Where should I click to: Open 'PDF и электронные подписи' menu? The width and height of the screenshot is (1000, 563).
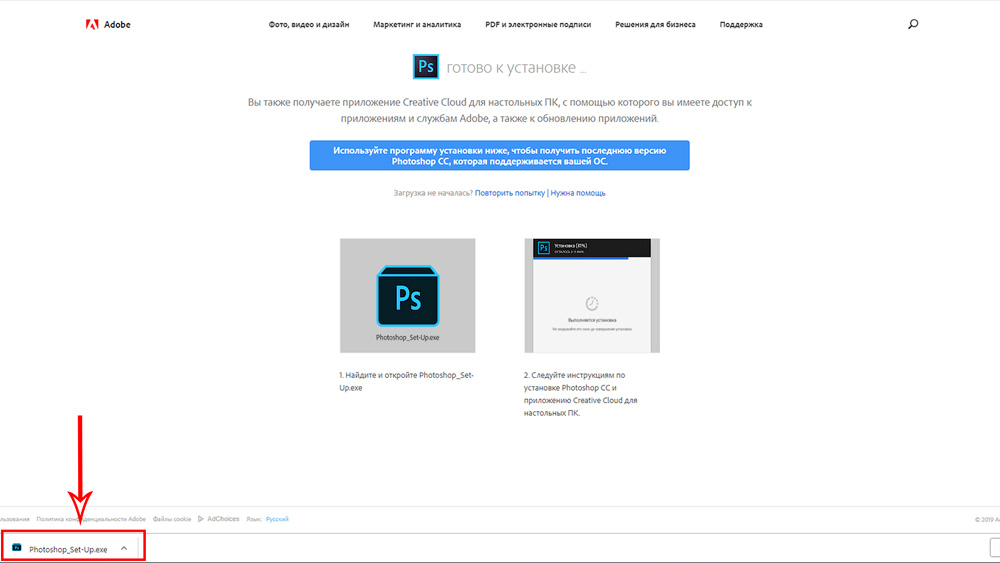(538, 24)
